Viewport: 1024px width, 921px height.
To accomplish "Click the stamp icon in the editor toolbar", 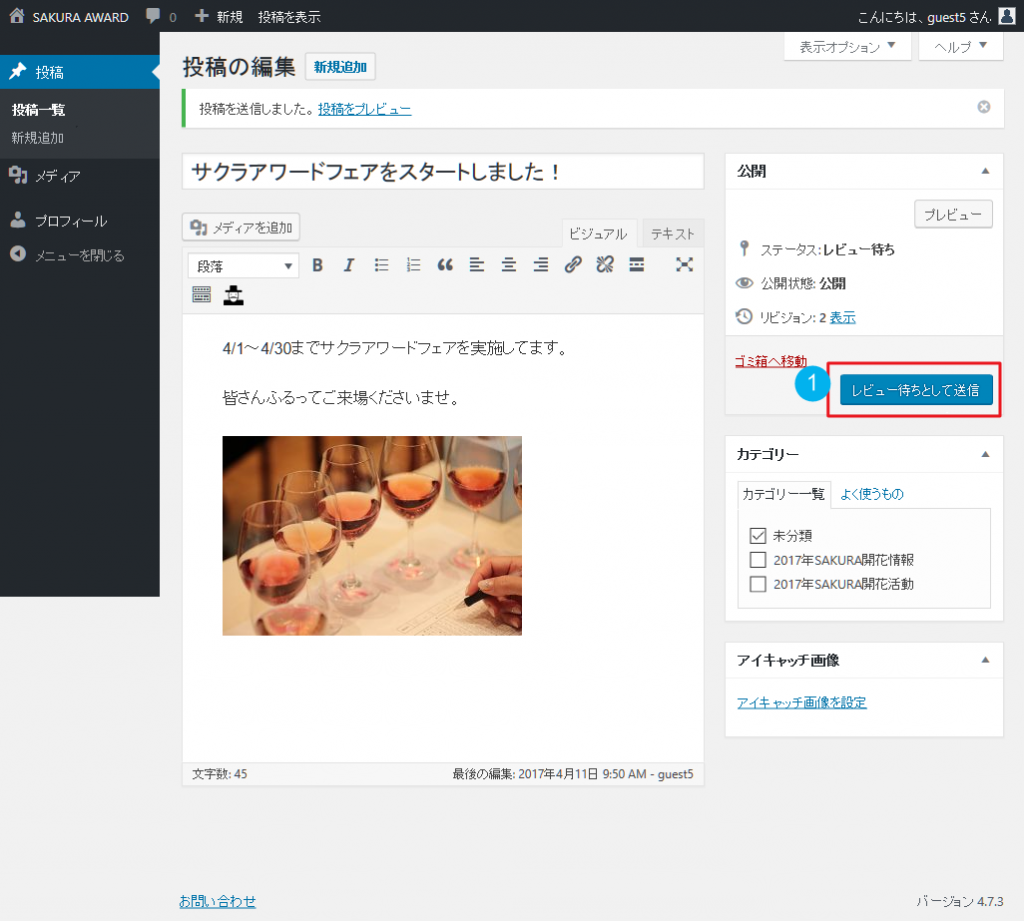I will pyautogui.click(x=233, y=295).
